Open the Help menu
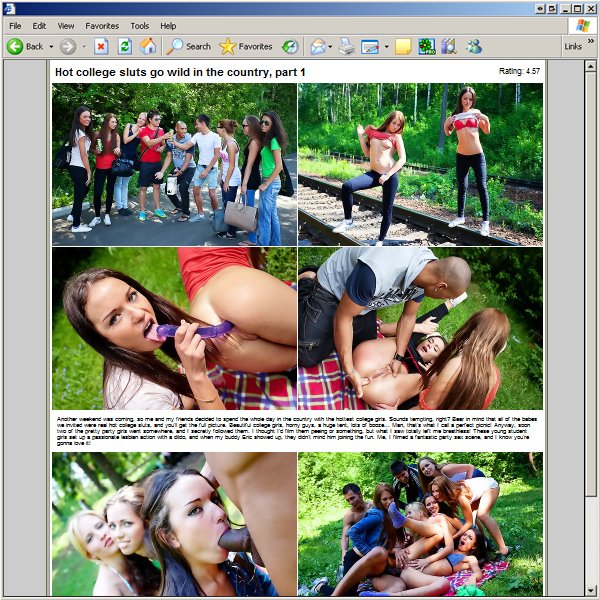Screen dimensions: 600x600 (168, 26)
